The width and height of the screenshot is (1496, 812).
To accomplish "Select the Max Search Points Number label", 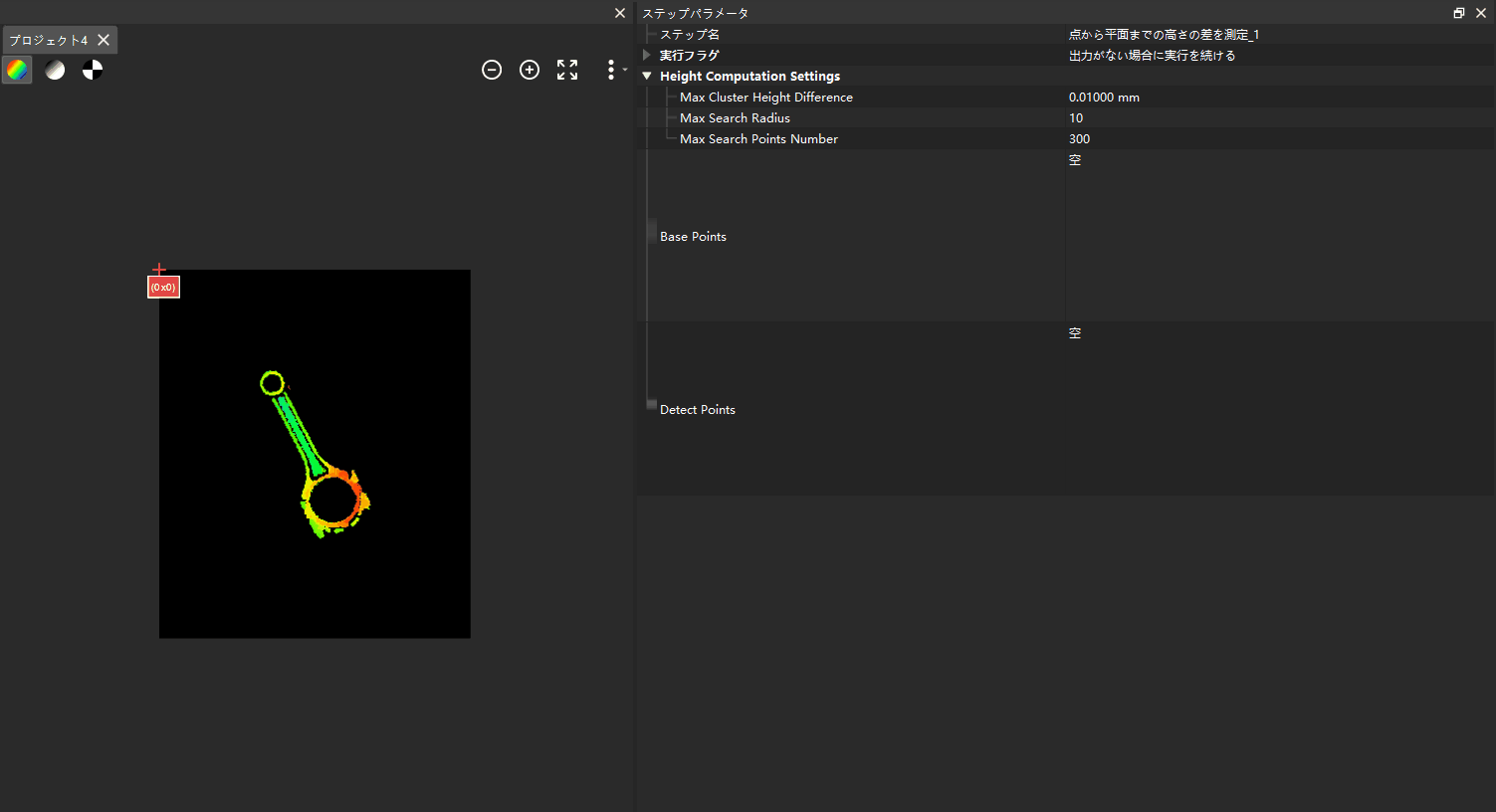I will (758, 139).
